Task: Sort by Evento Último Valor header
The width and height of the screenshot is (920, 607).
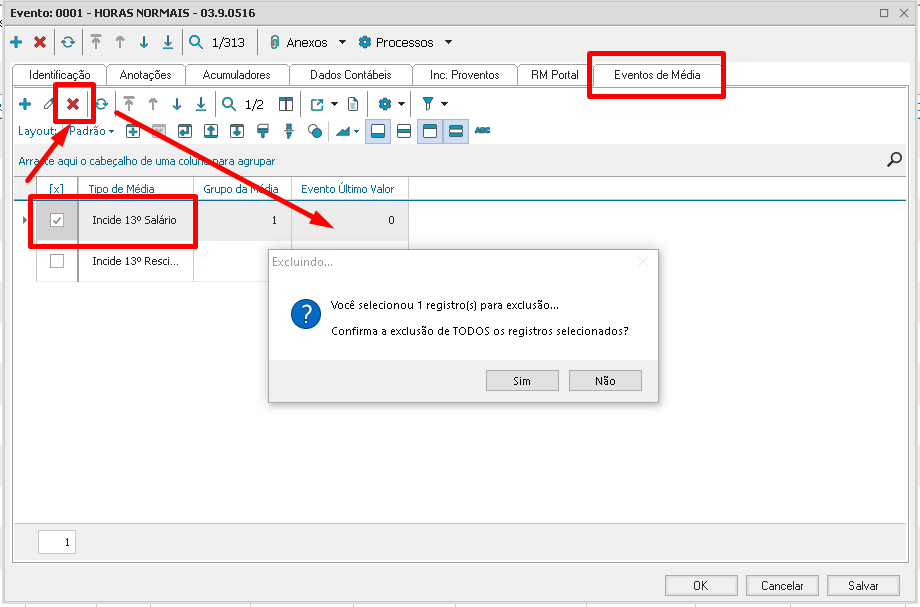Action: (x=350, y=189)
